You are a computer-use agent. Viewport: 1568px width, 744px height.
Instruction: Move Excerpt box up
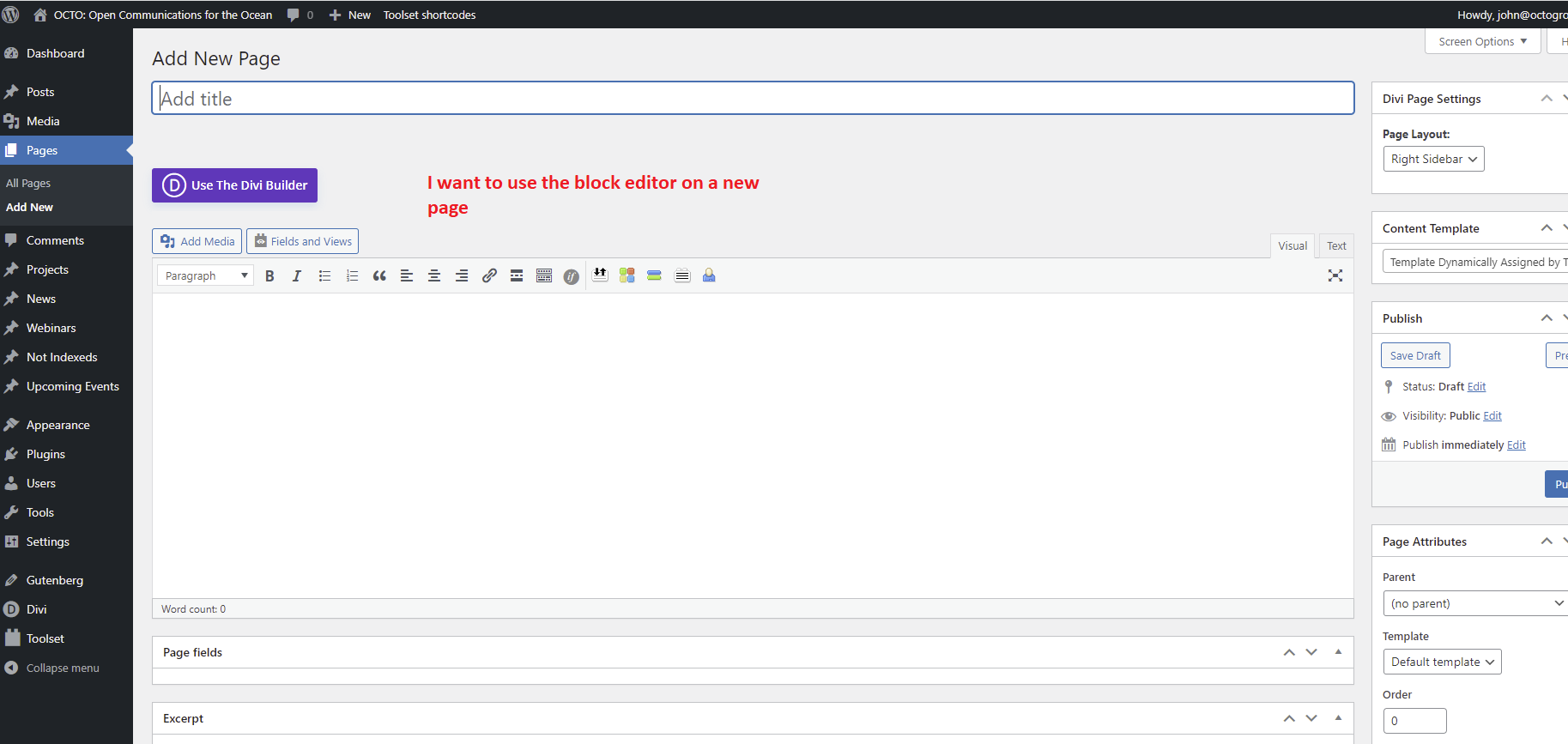click(x=1289, y=718)
